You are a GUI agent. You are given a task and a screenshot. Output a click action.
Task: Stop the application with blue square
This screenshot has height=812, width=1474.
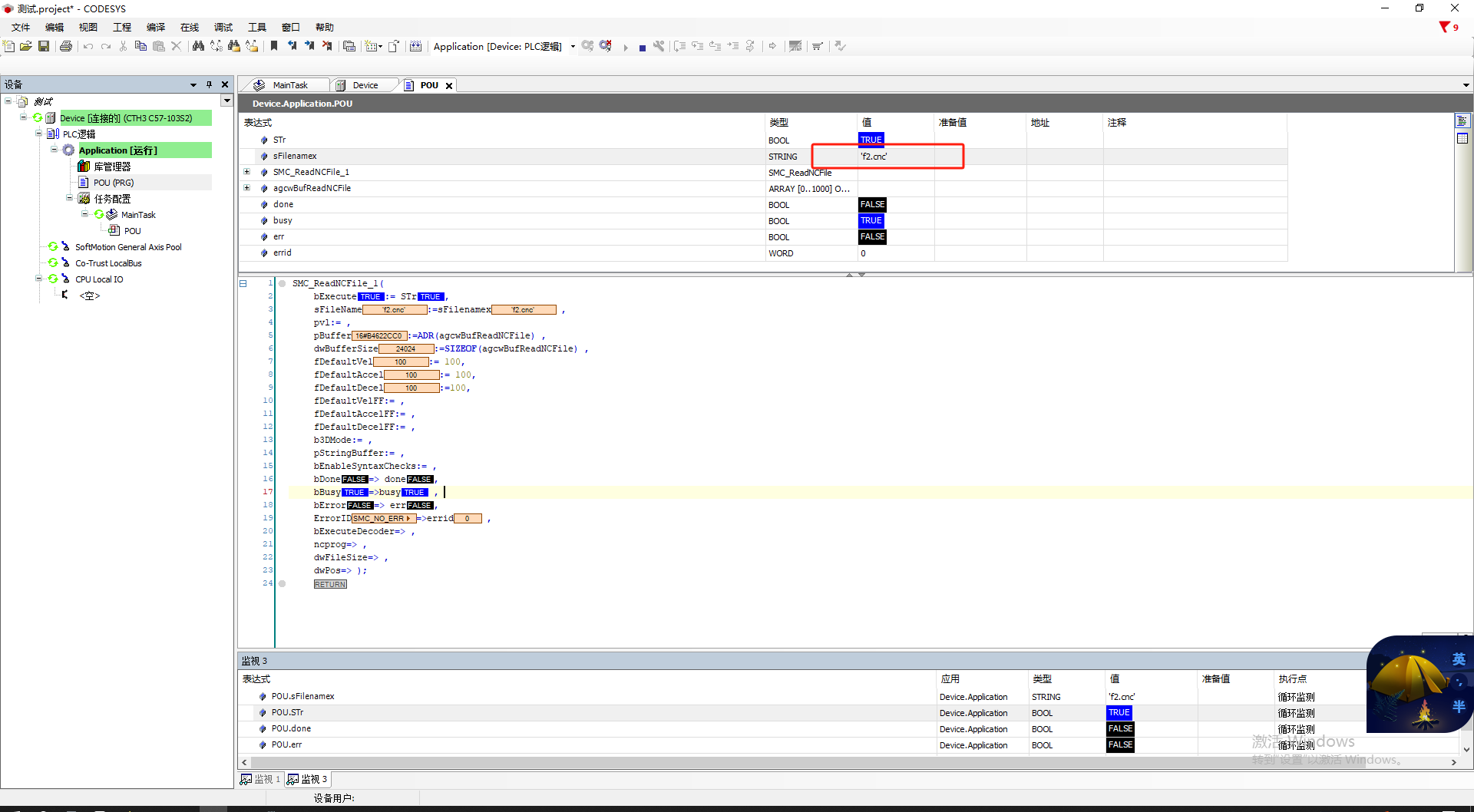[x=643, y=47]
